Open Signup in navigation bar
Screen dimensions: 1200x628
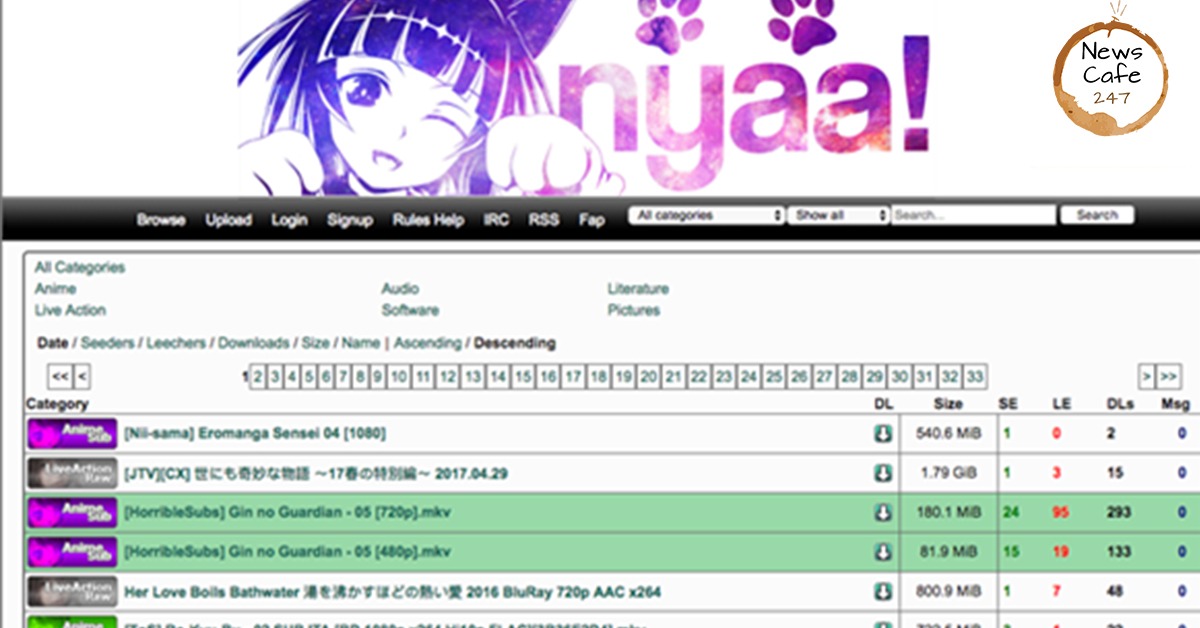click(x=350, y=220)
